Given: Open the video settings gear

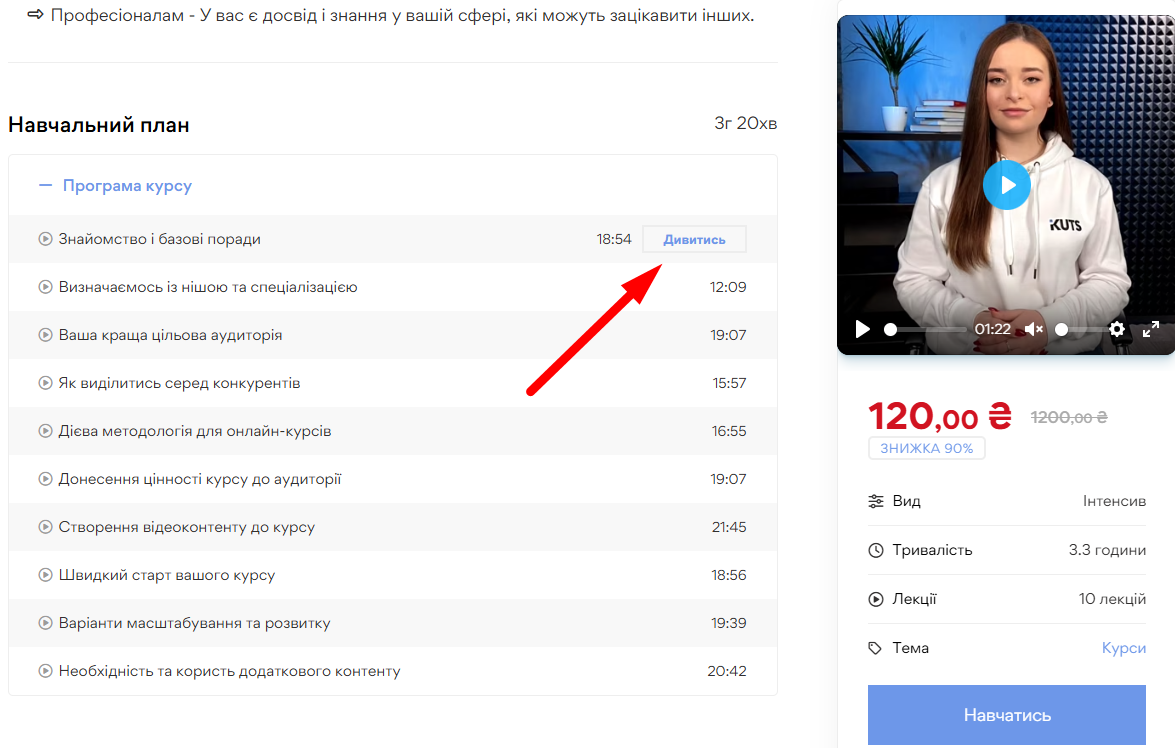Looking at the screenshot, I should (x=1117, y=329).
